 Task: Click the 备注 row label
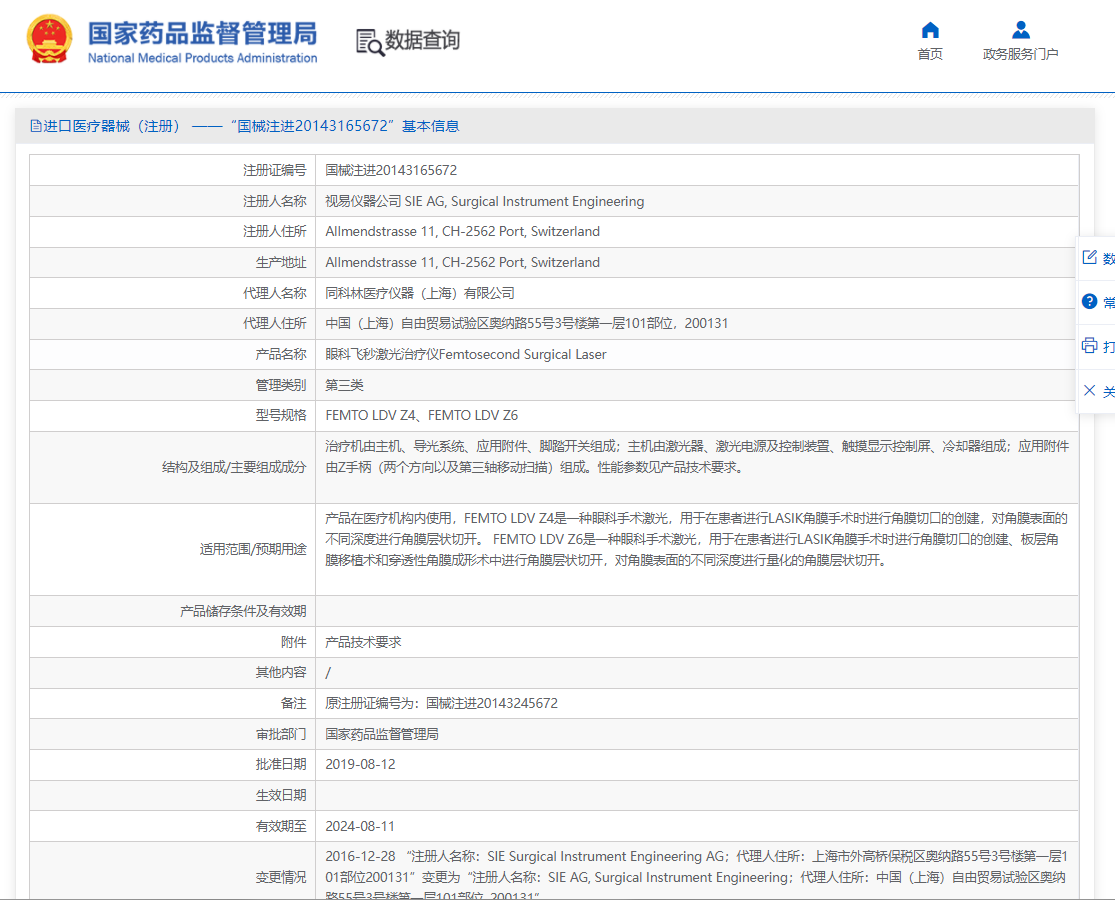[294, 703]
